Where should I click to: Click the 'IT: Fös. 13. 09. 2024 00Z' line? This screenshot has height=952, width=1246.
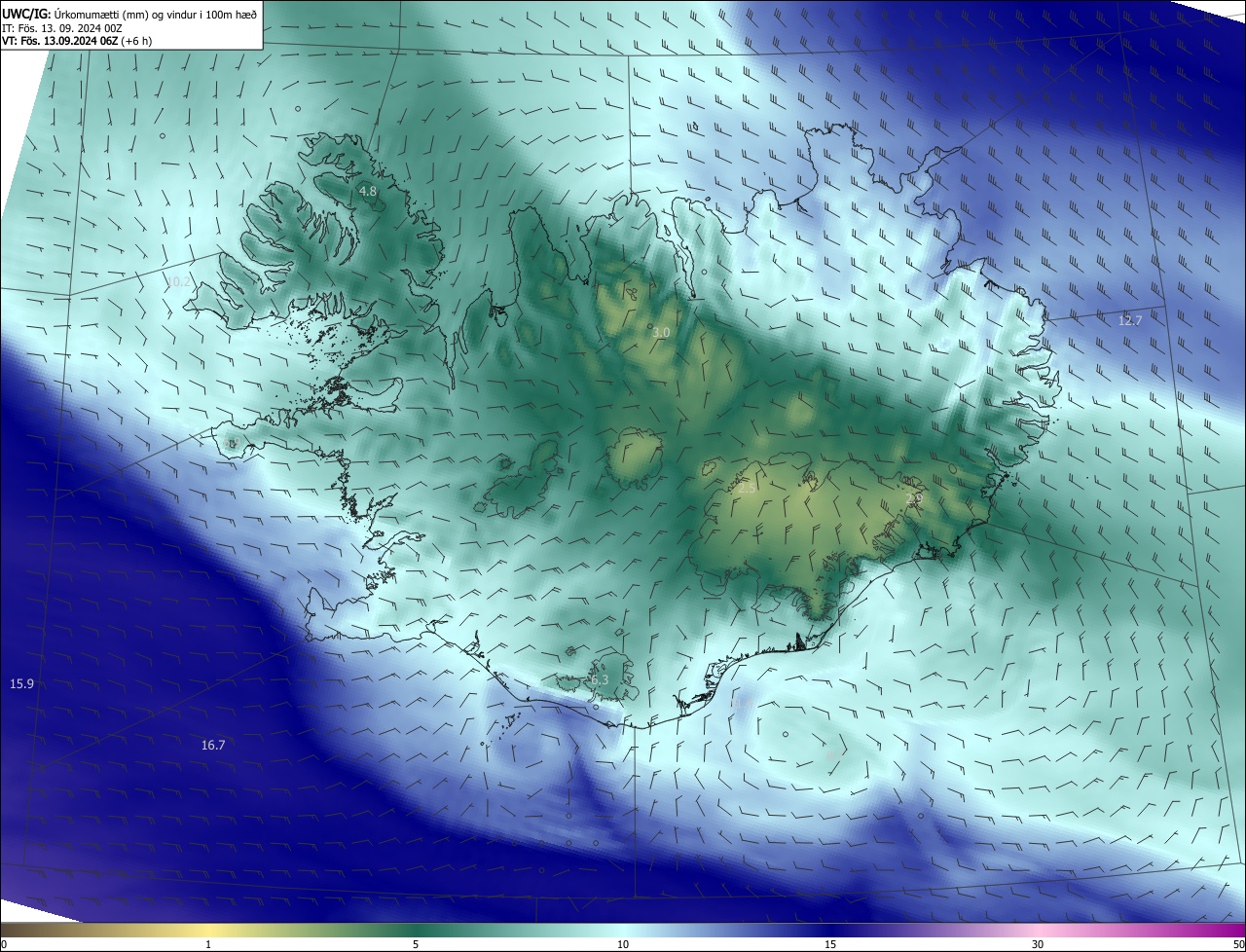61,28
